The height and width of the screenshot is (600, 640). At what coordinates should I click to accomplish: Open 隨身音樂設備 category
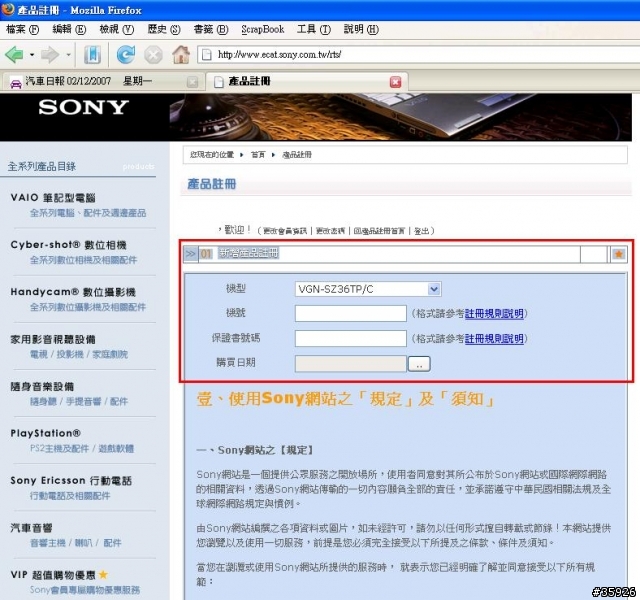click(x=42, y=387)
